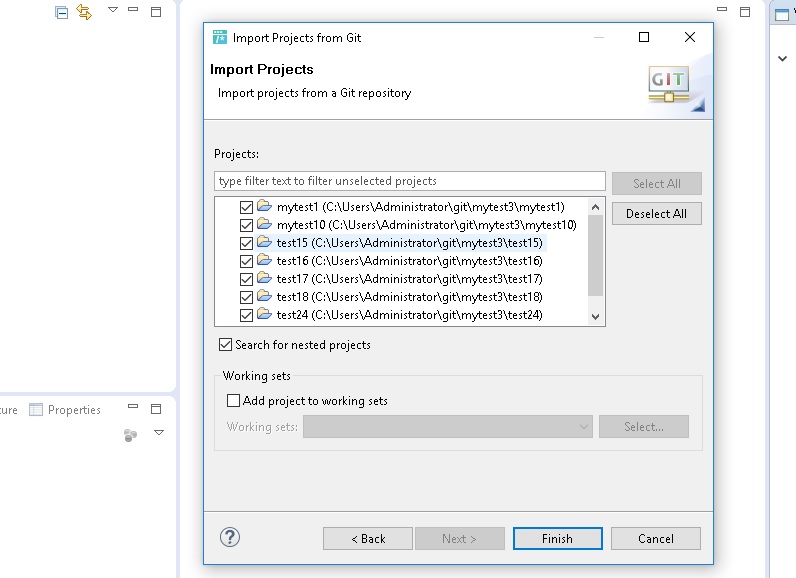Select the mytest10 project row text

(427, 225)
